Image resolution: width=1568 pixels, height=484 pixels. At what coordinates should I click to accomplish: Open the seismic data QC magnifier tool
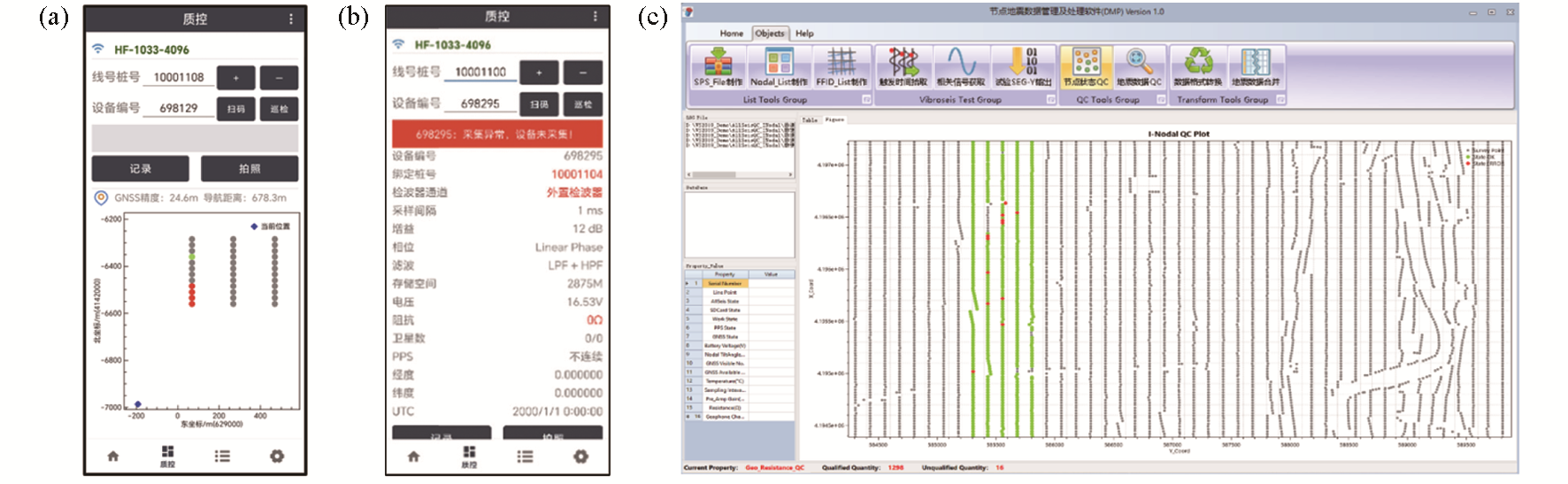point(1139,66)
